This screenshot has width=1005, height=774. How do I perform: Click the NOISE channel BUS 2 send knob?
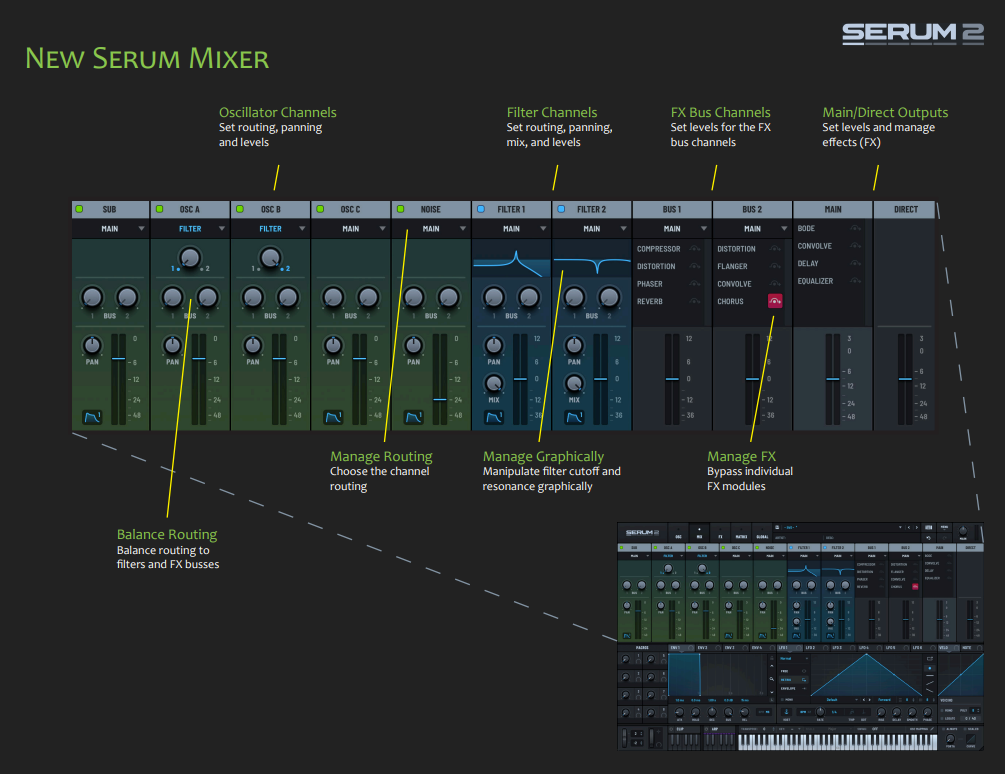(448, 297)
